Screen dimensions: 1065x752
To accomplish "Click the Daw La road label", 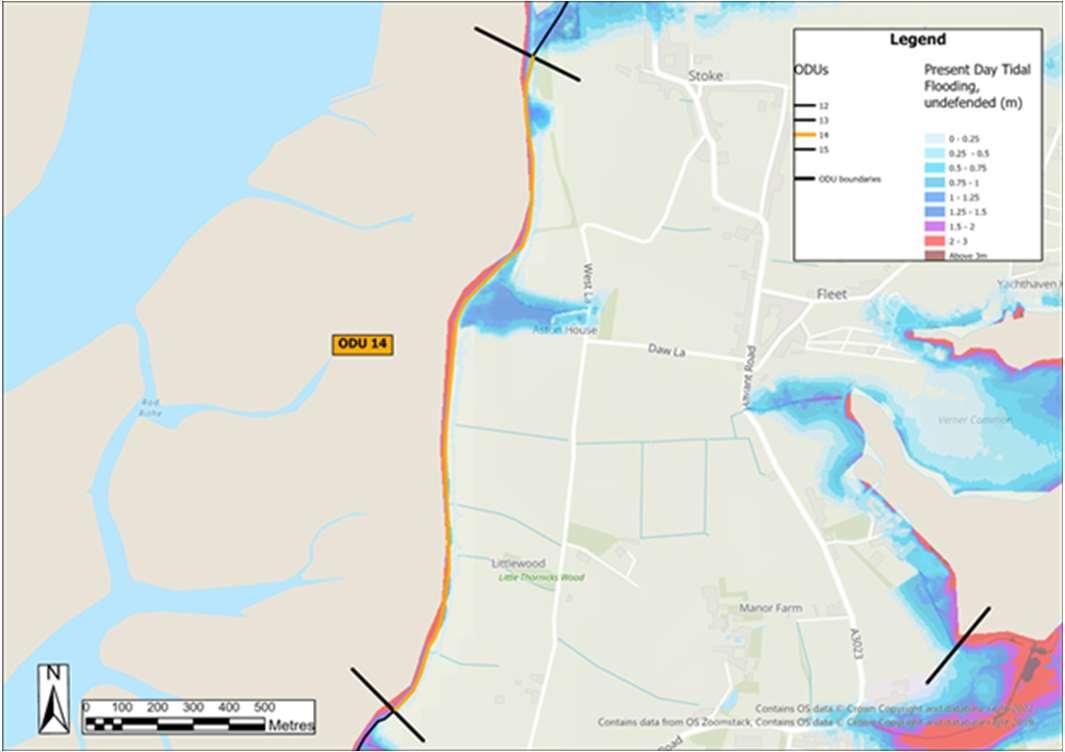I will 666,351.
